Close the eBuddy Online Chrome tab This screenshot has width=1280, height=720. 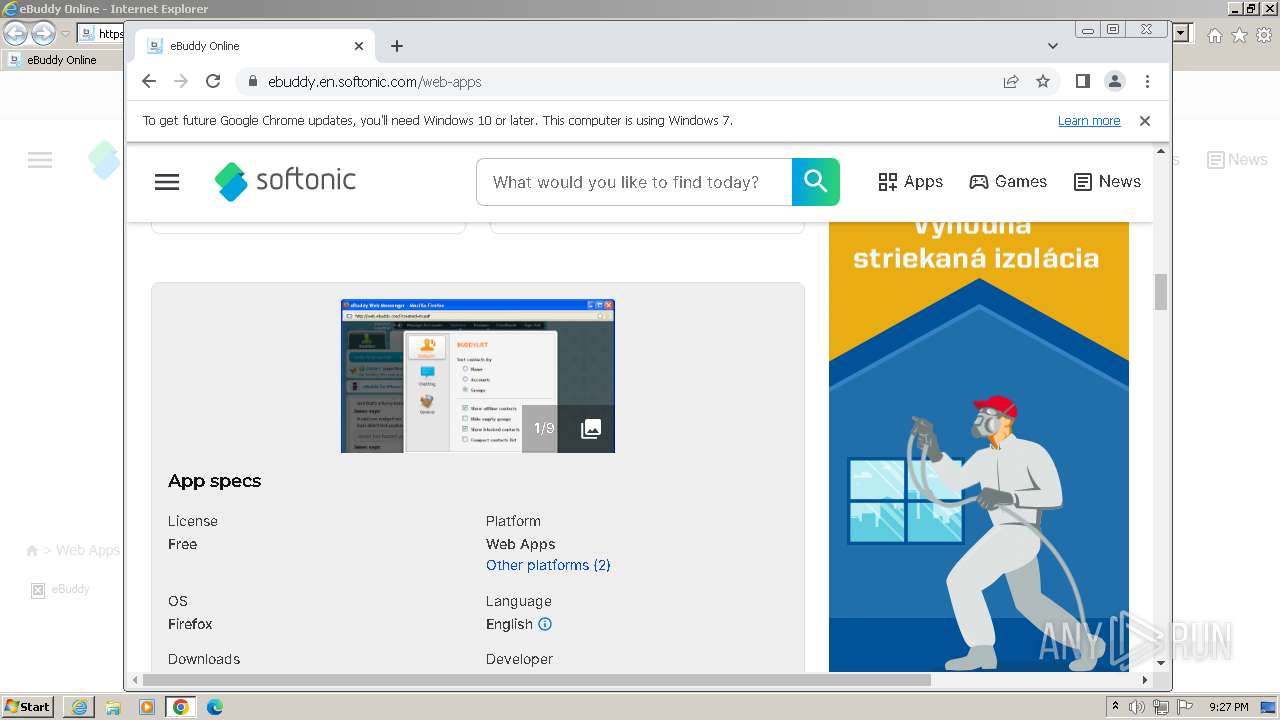pos(359,46)
